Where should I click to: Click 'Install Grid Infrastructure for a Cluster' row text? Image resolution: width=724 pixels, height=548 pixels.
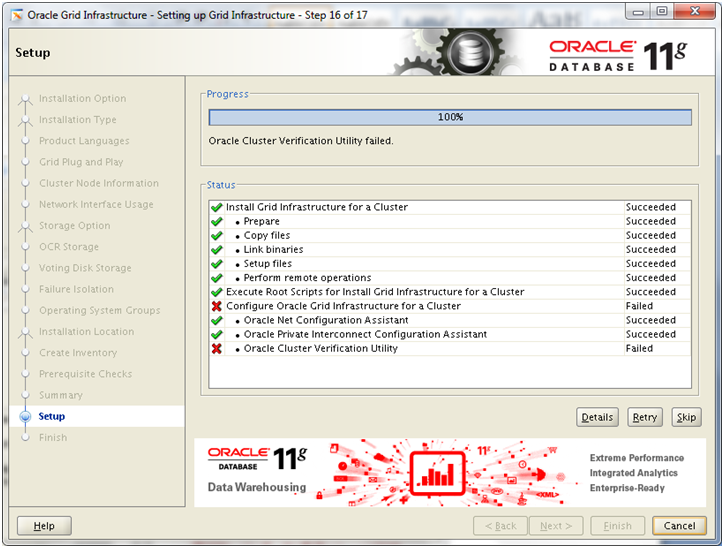(x=317, y=207)
